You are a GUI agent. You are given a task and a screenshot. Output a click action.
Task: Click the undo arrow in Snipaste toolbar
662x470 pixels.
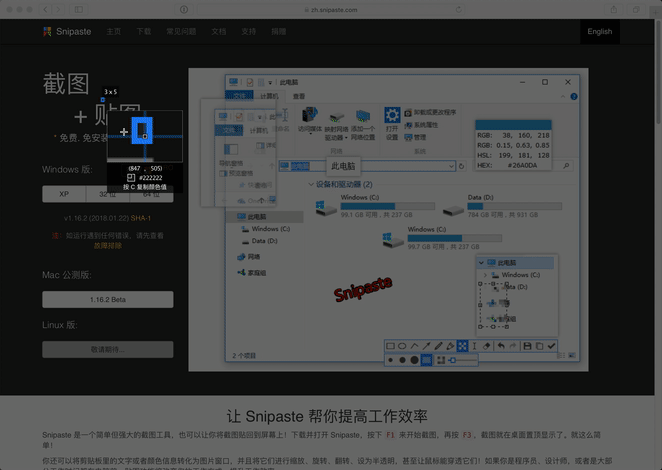501,346
